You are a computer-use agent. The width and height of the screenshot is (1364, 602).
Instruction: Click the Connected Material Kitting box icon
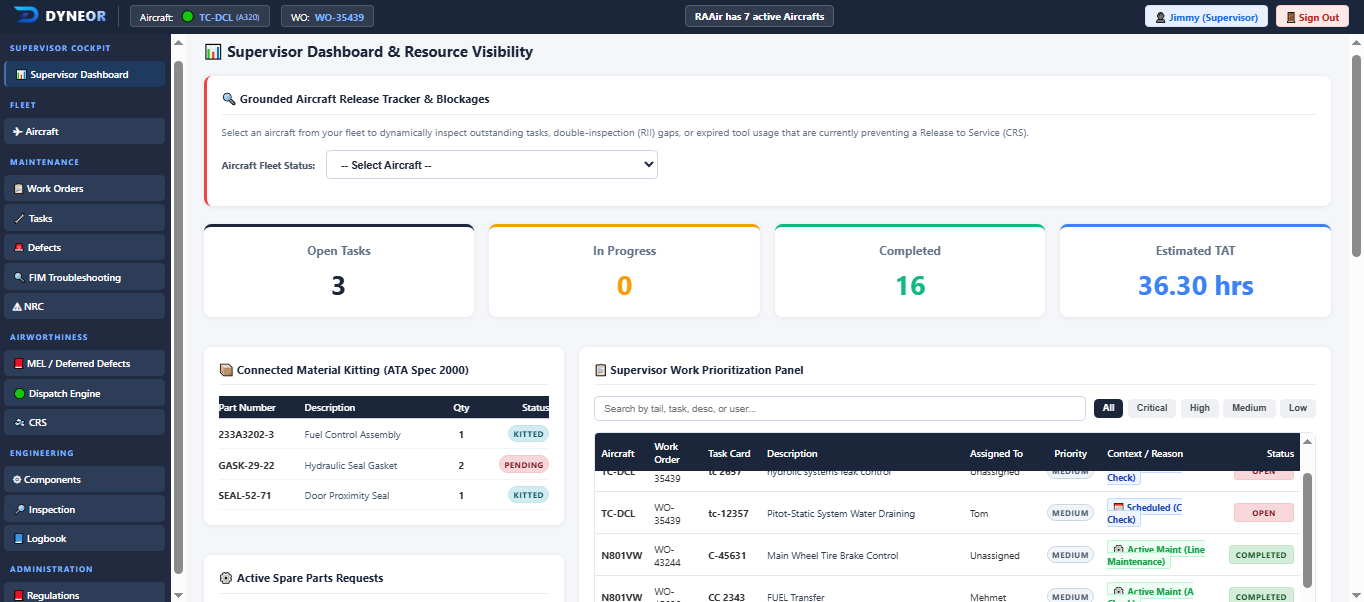coord(226,370)
